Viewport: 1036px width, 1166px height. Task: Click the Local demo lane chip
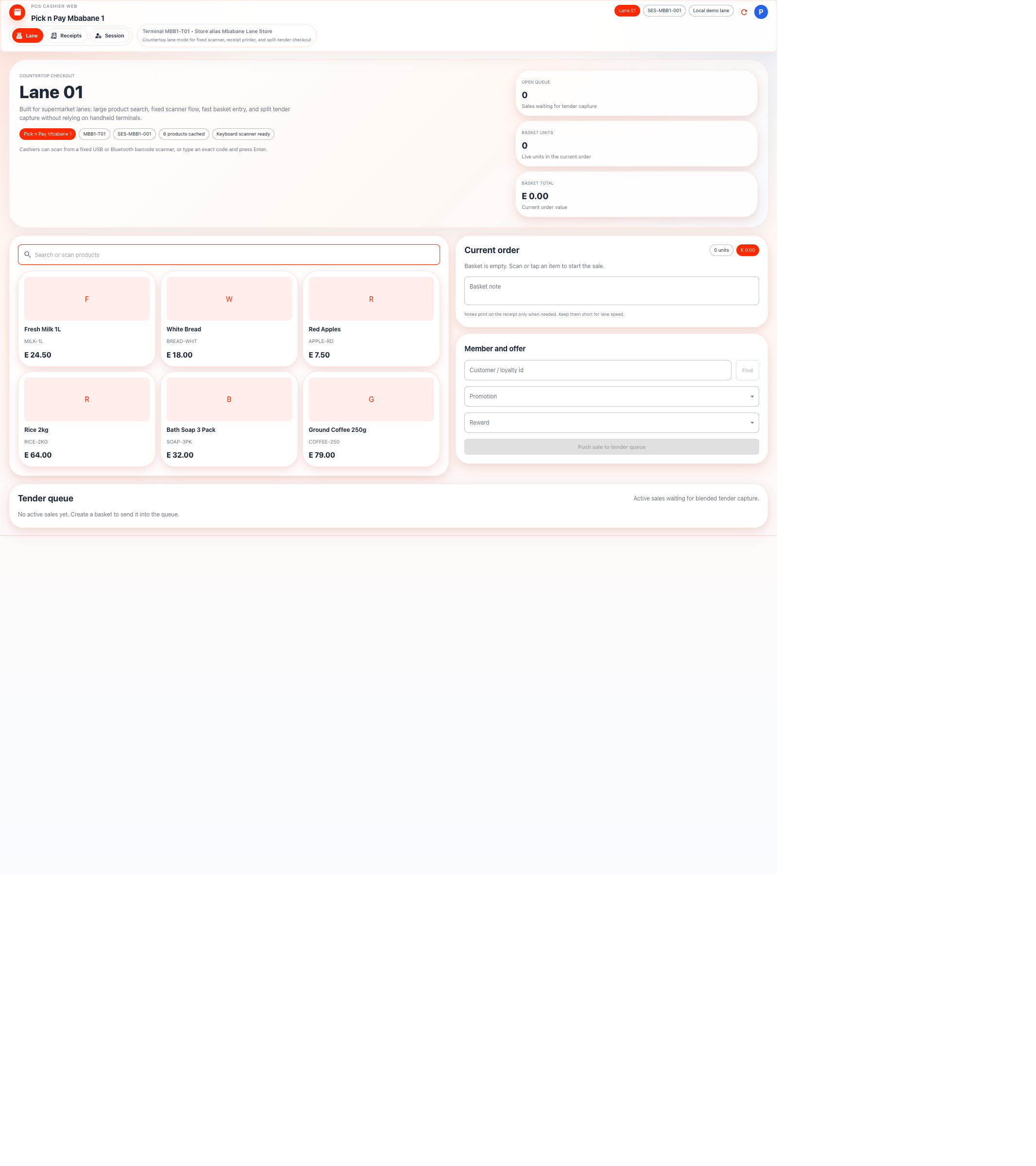(711, 11)
